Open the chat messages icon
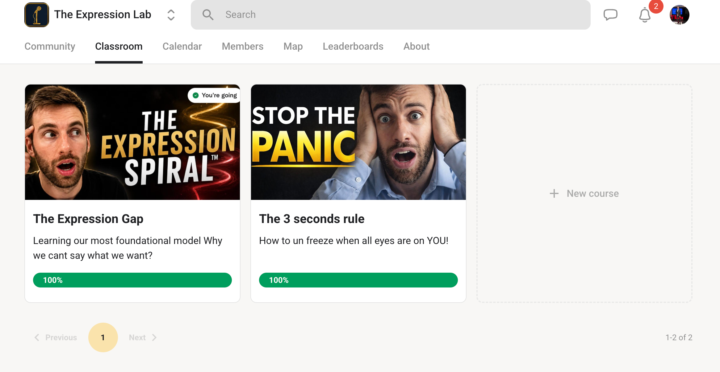Screen dimensions: 720x372 pyautogui.click(x=610, y=15)
